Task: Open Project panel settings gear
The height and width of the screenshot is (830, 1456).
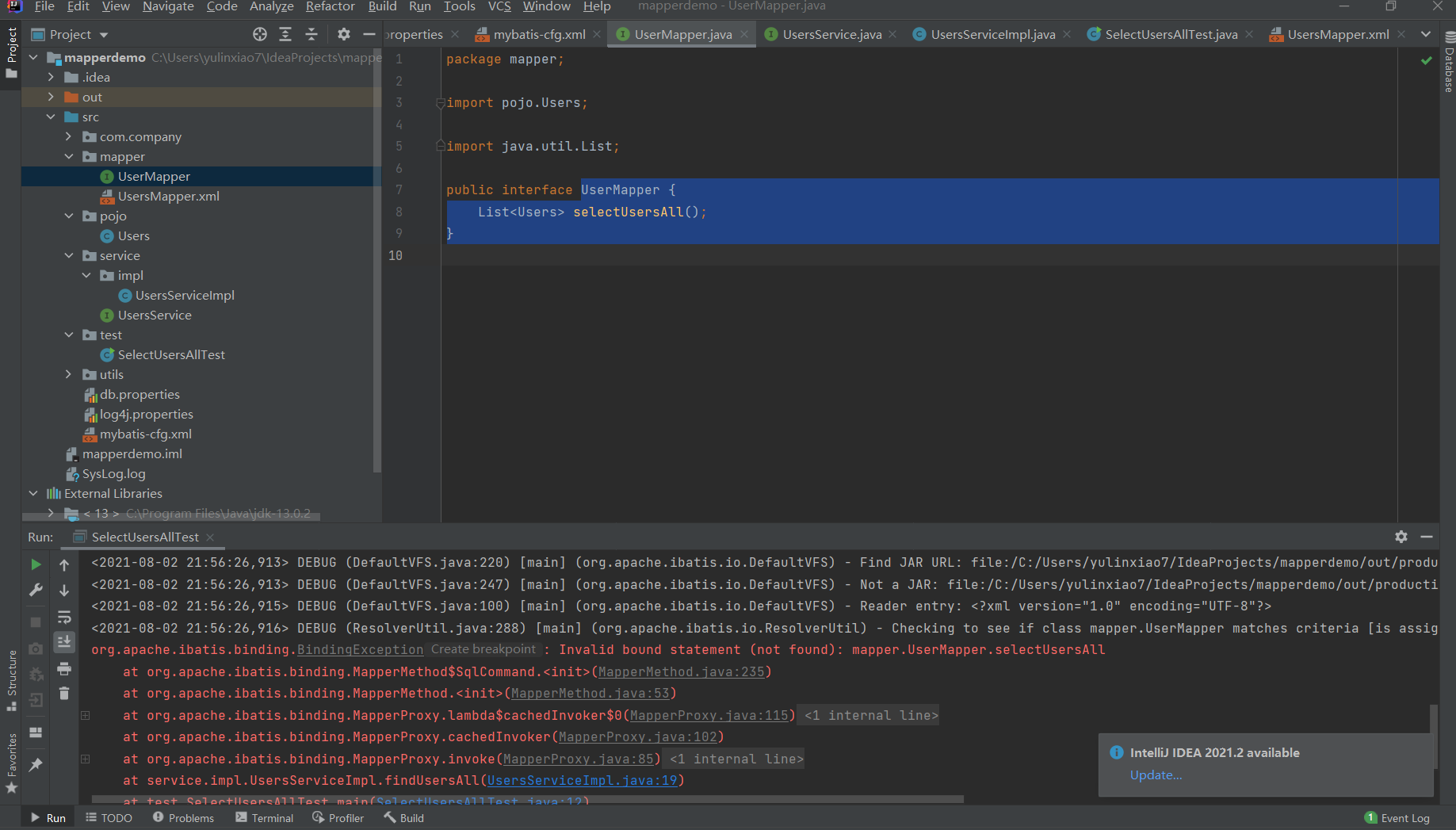Action: 343,34
